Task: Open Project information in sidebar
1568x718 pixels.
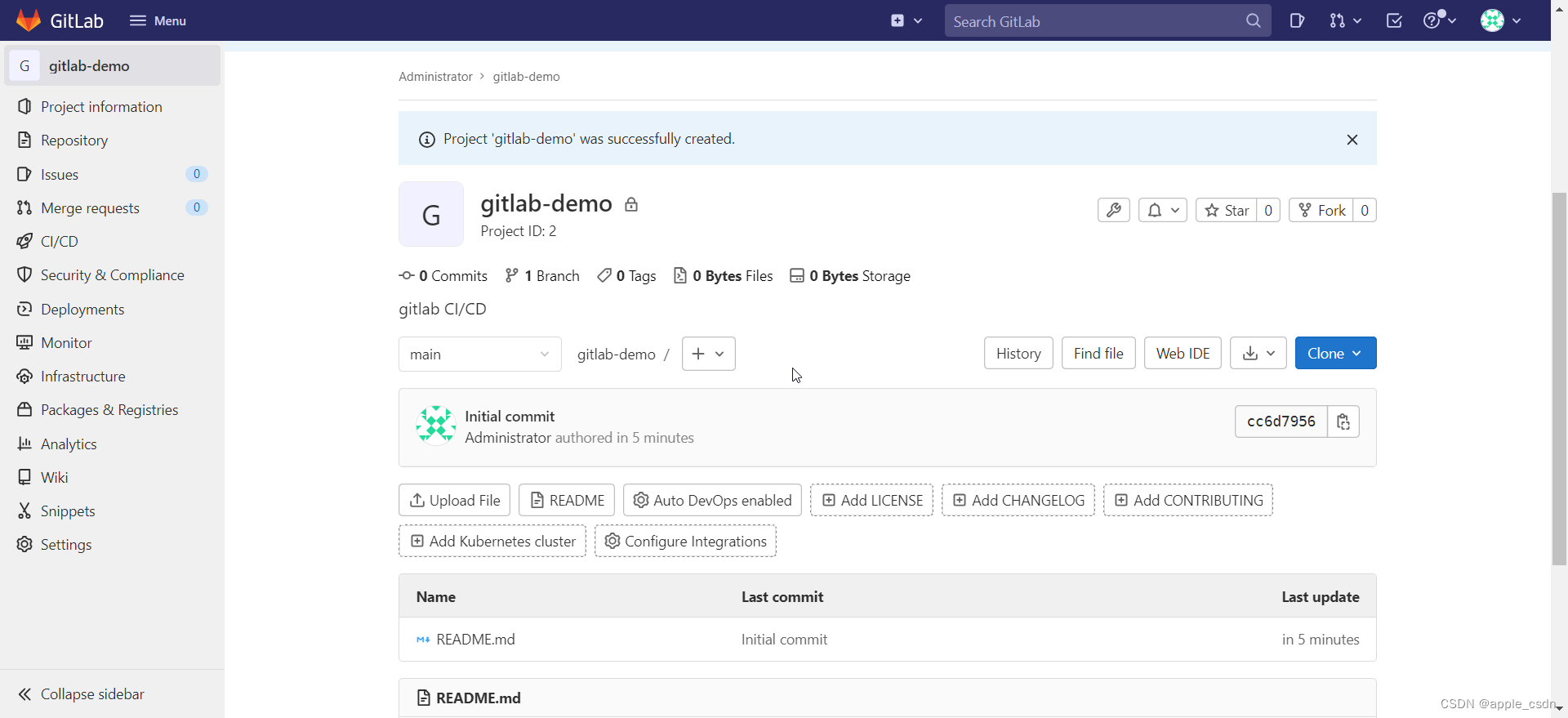Action: [112, 107]
